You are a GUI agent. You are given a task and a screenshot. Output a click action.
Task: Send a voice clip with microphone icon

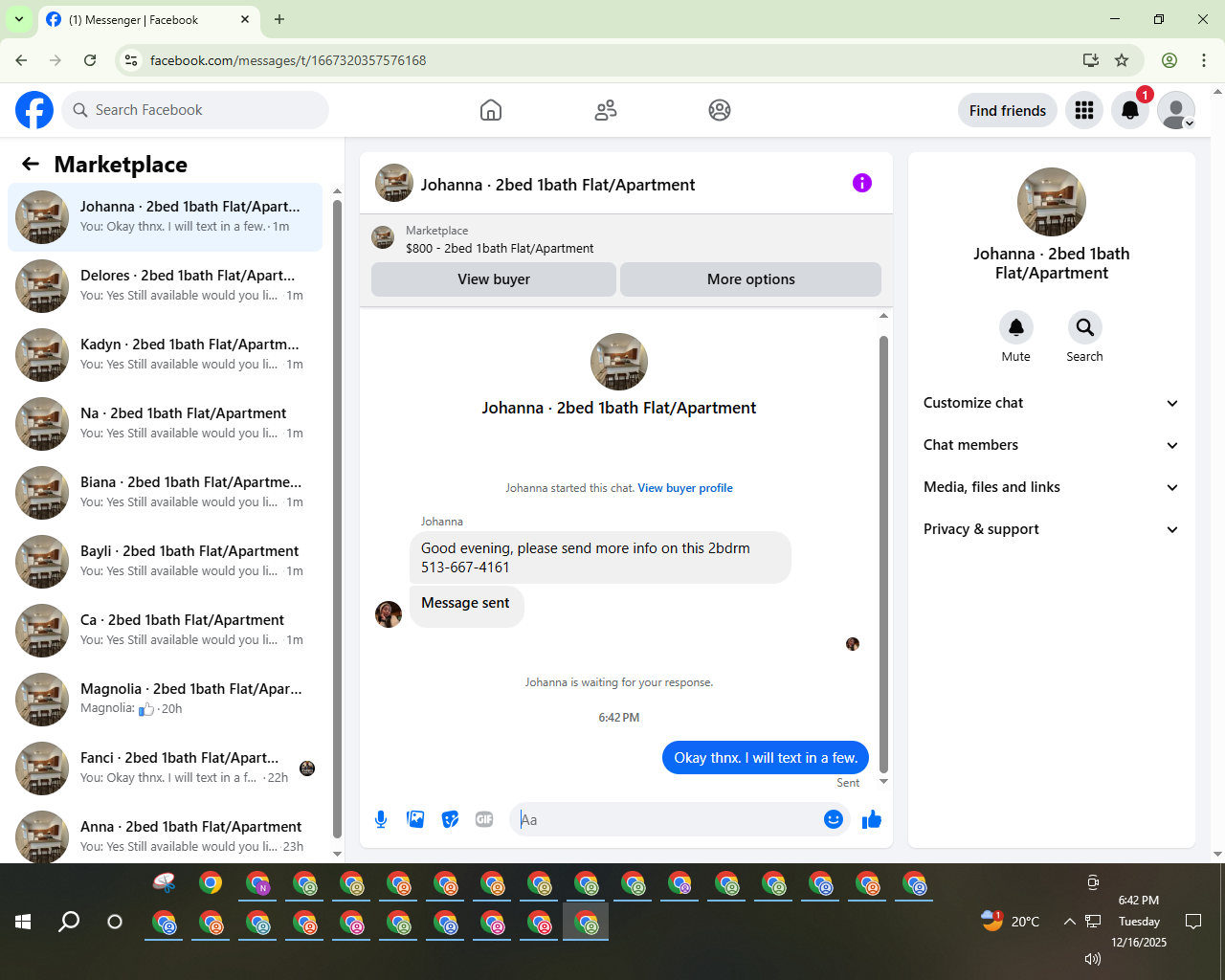click(381, 819)
